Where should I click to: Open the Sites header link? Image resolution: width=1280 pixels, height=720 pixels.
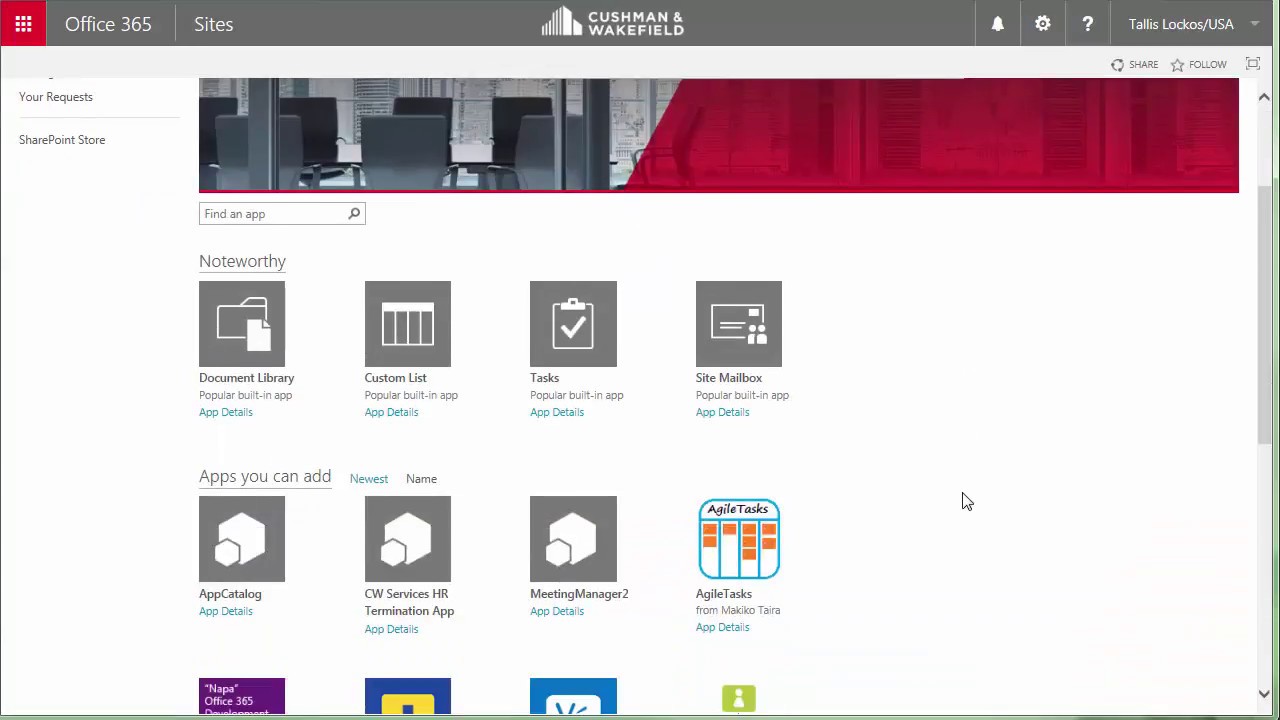pyautogui.click(x=213, y=23)
